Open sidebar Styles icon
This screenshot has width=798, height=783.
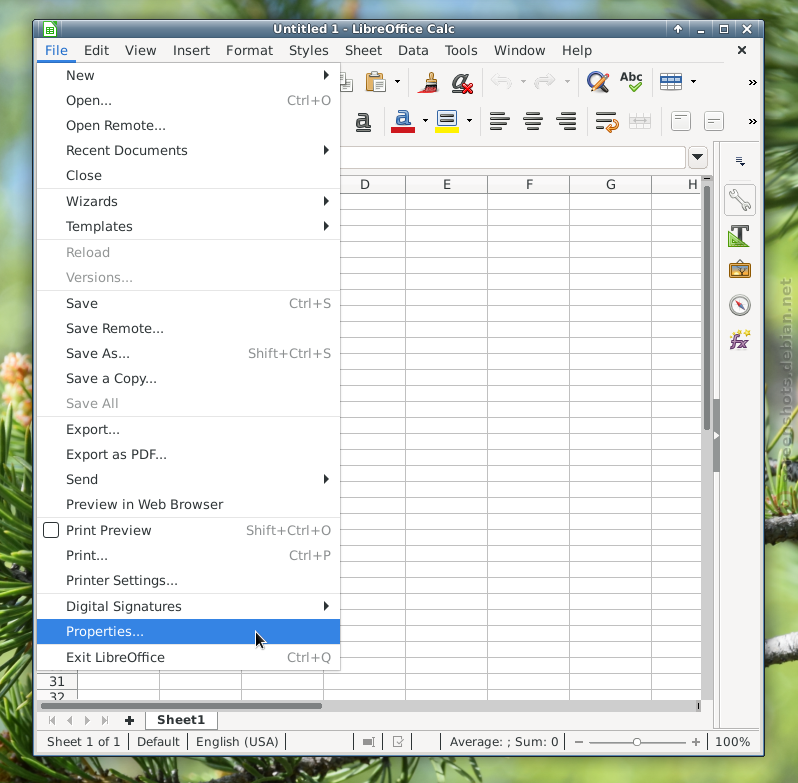click(x=739, y=236)
